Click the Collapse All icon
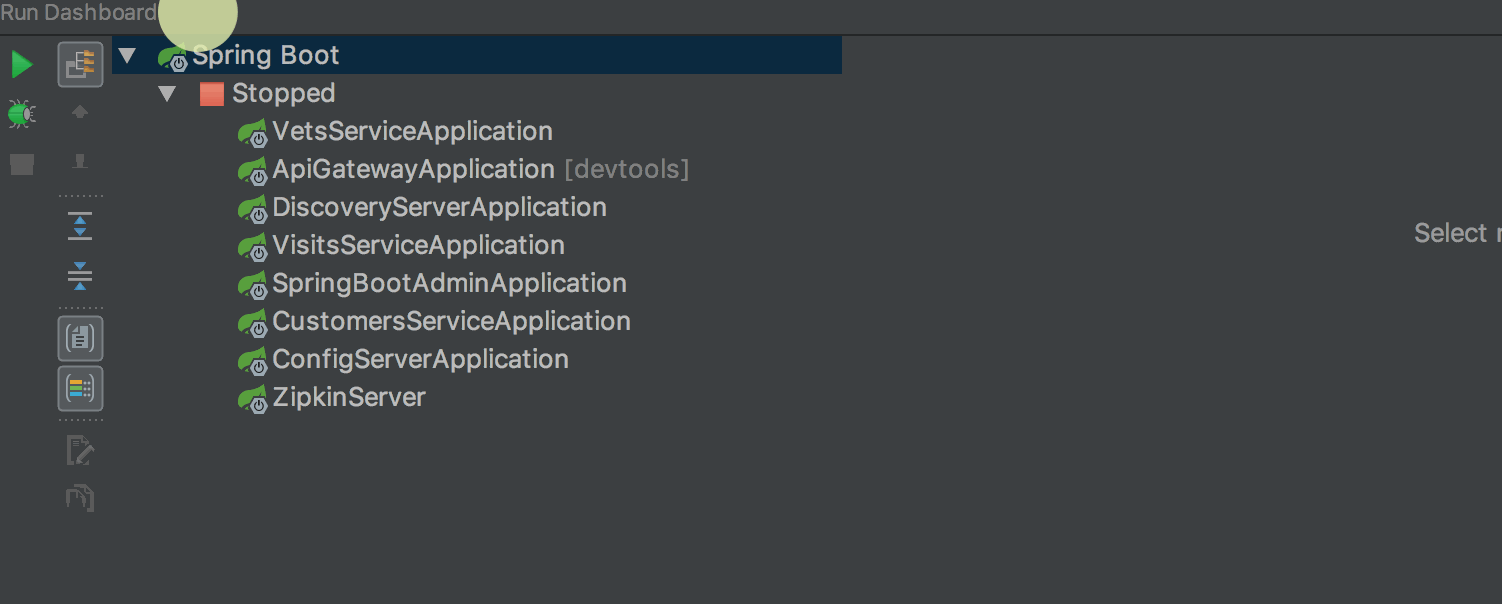Viewport: 1502px width, 604px height. pos(80,275)
